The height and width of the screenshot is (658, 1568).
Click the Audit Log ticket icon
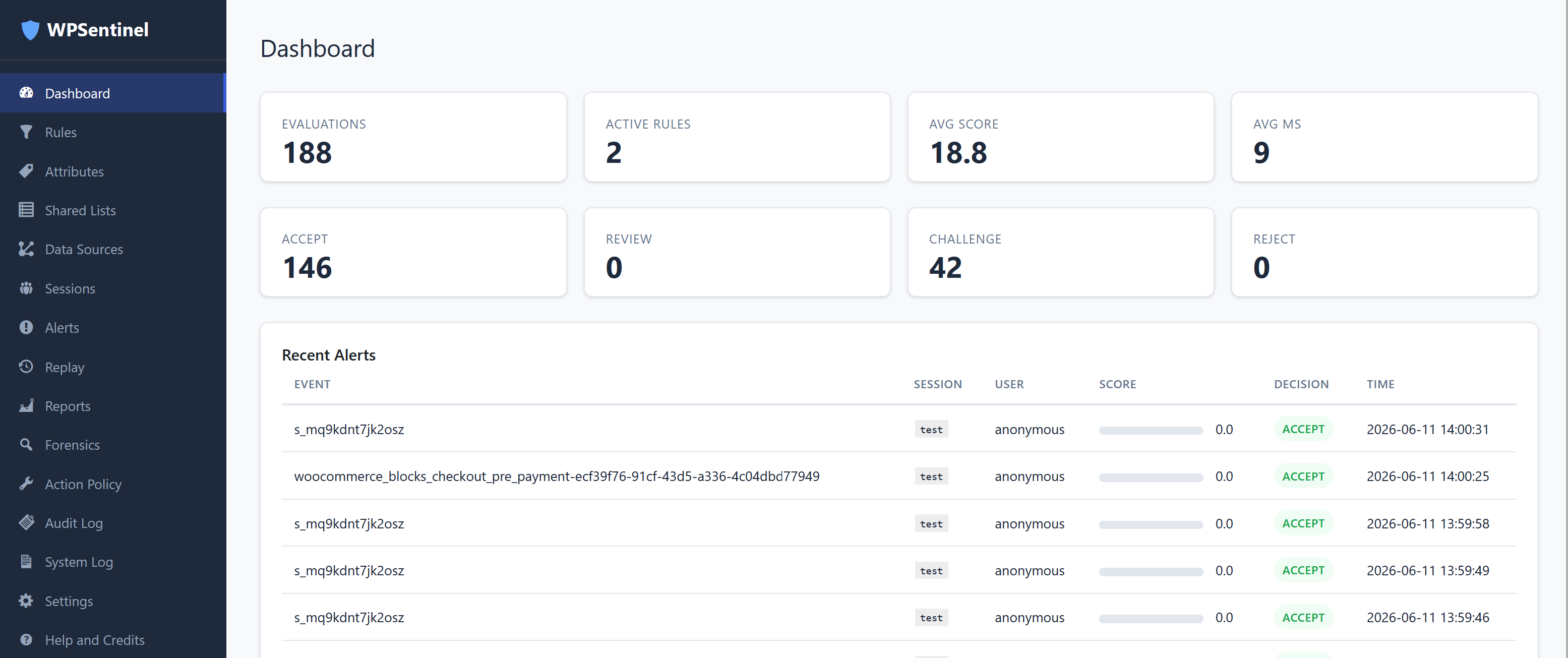[x=26, y=522]
